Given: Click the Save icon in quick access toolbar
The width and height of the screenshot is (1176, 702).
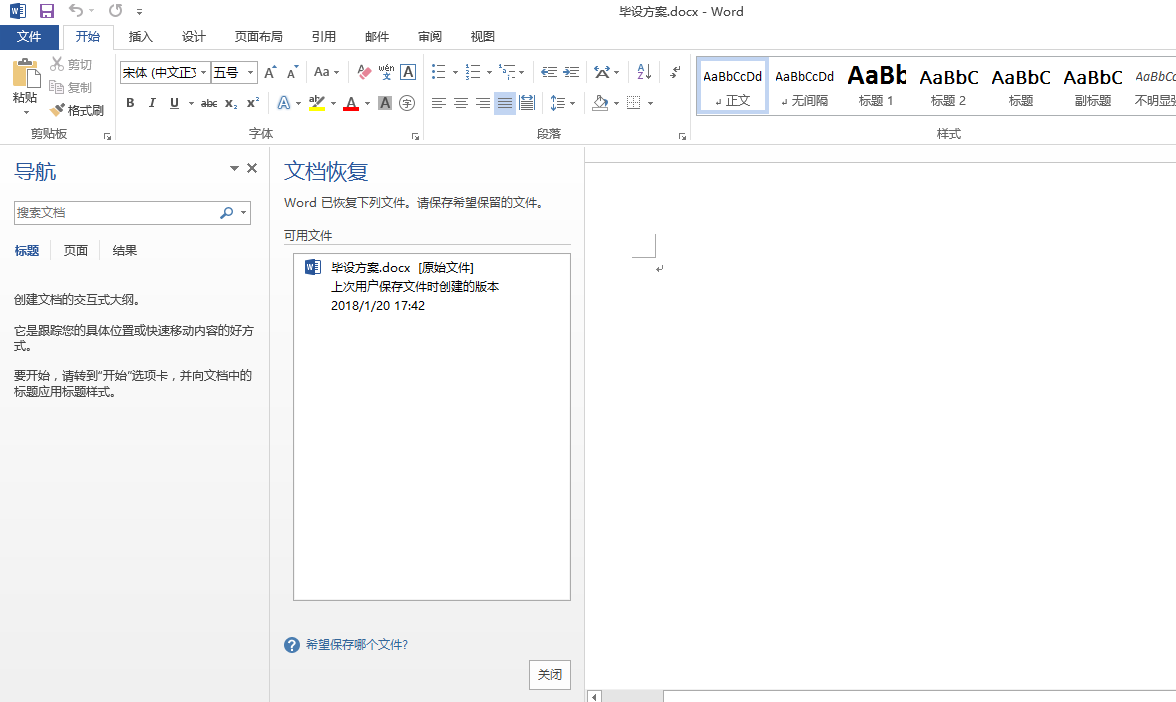Looking at the screenshot, I should point(46,11).
